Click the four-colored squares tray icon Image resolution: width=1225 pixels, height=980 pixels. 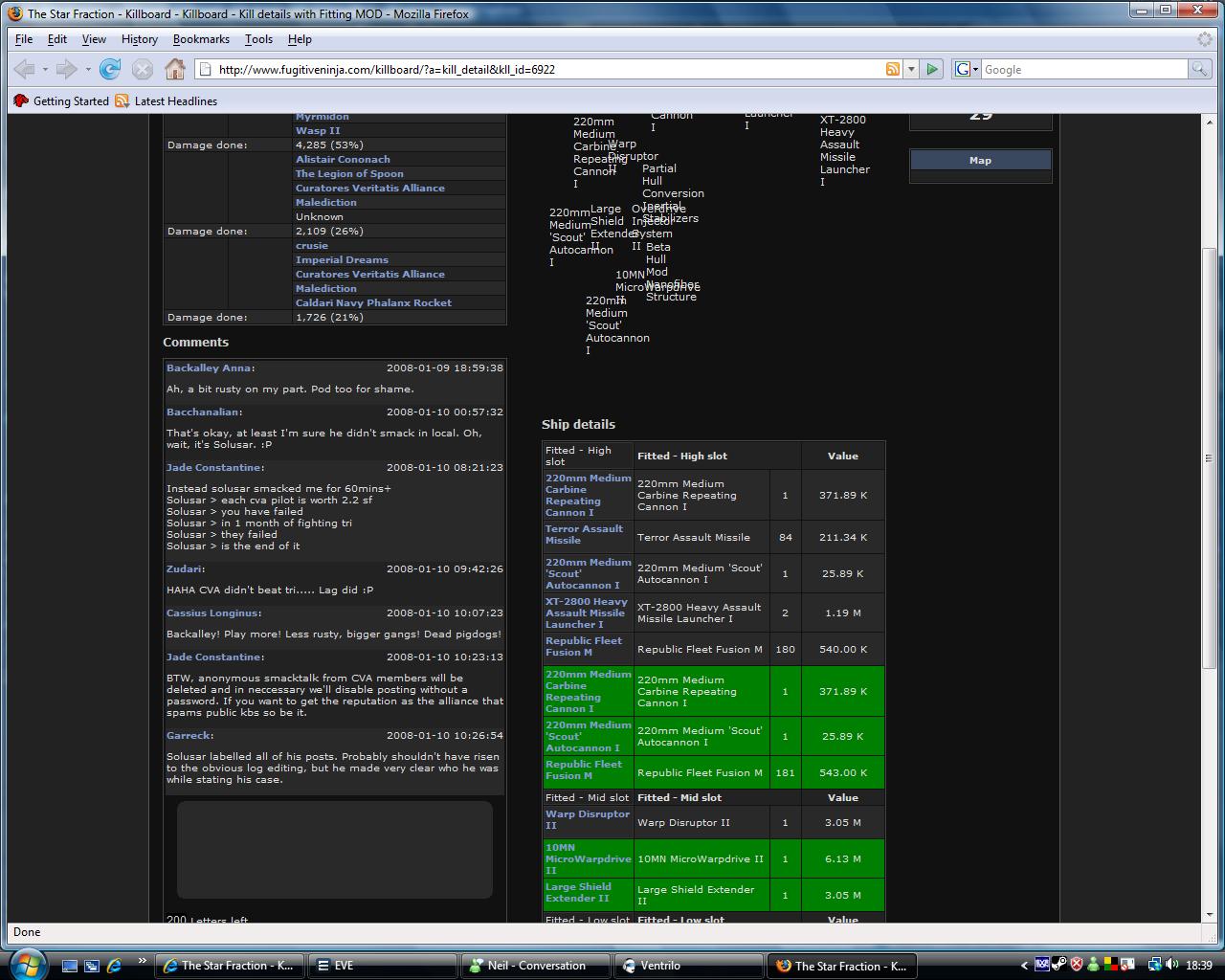[x=1110, y=965]
